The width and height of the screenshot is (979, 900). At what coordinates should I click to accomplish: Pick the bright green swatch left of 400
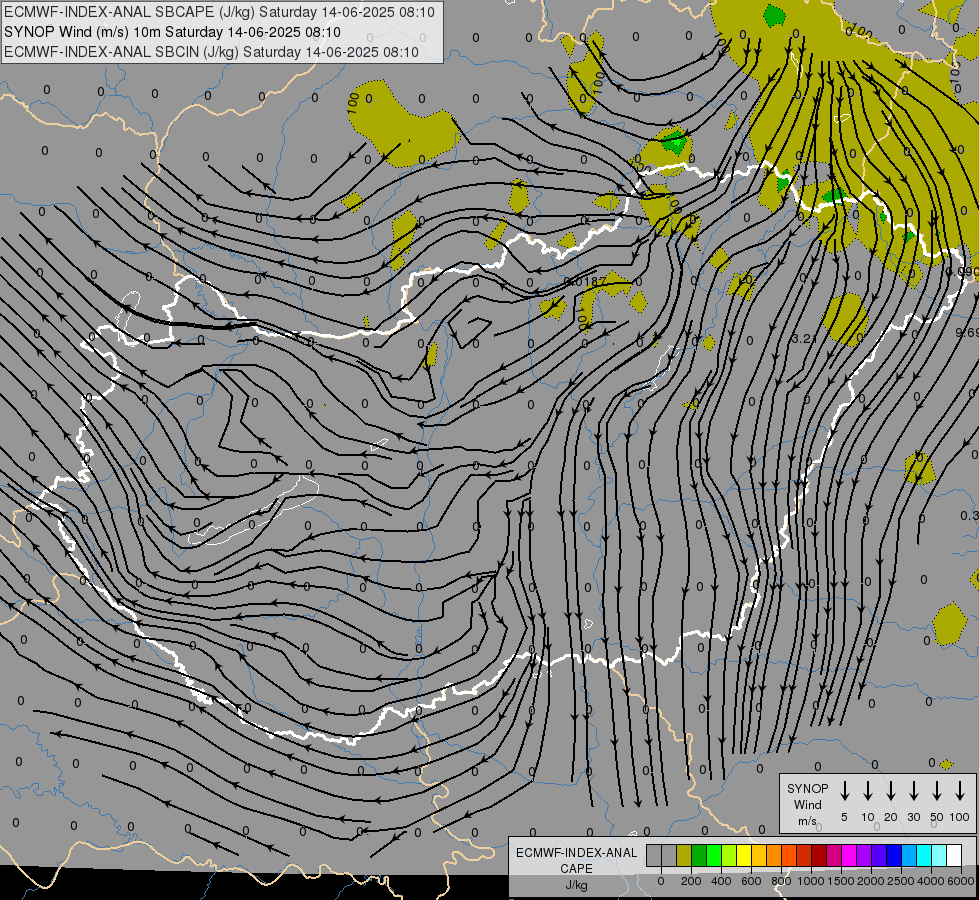[x=714, y=855]
